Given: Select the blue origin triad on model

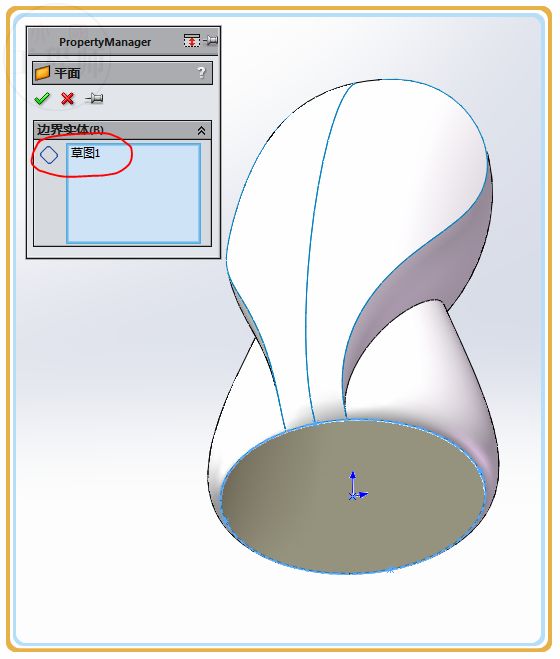Looking at the screenshot, I should [x=357, y=487].
